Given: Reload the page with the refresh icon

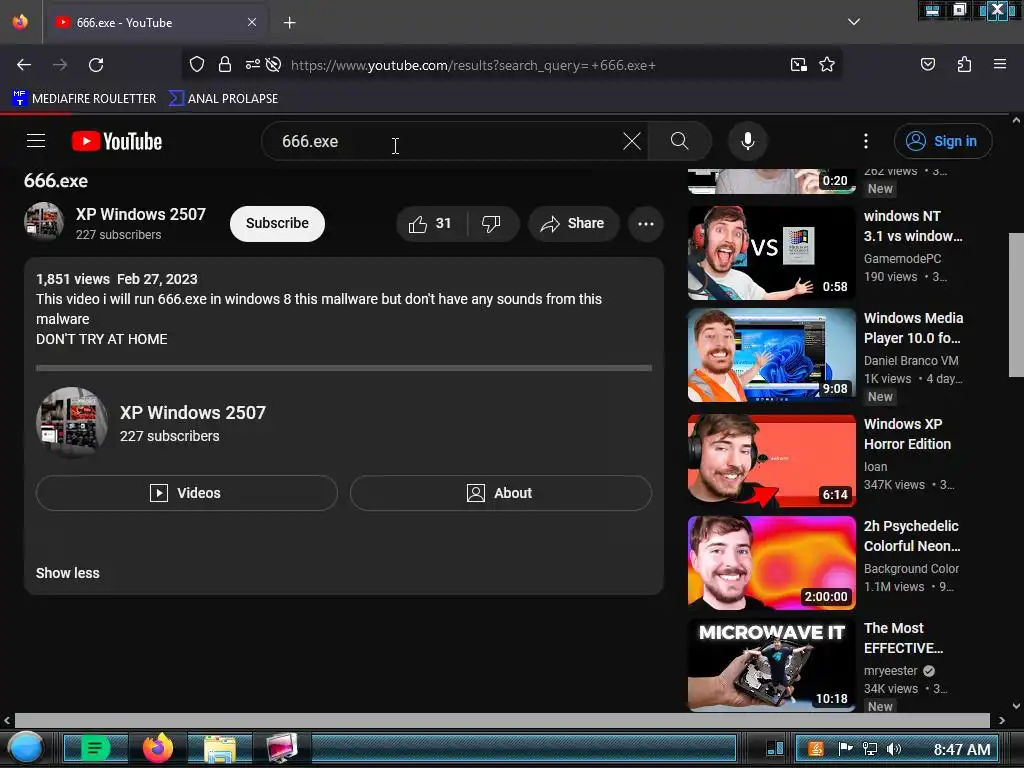Looking at the screenshot, I should [x=96, y=65].
